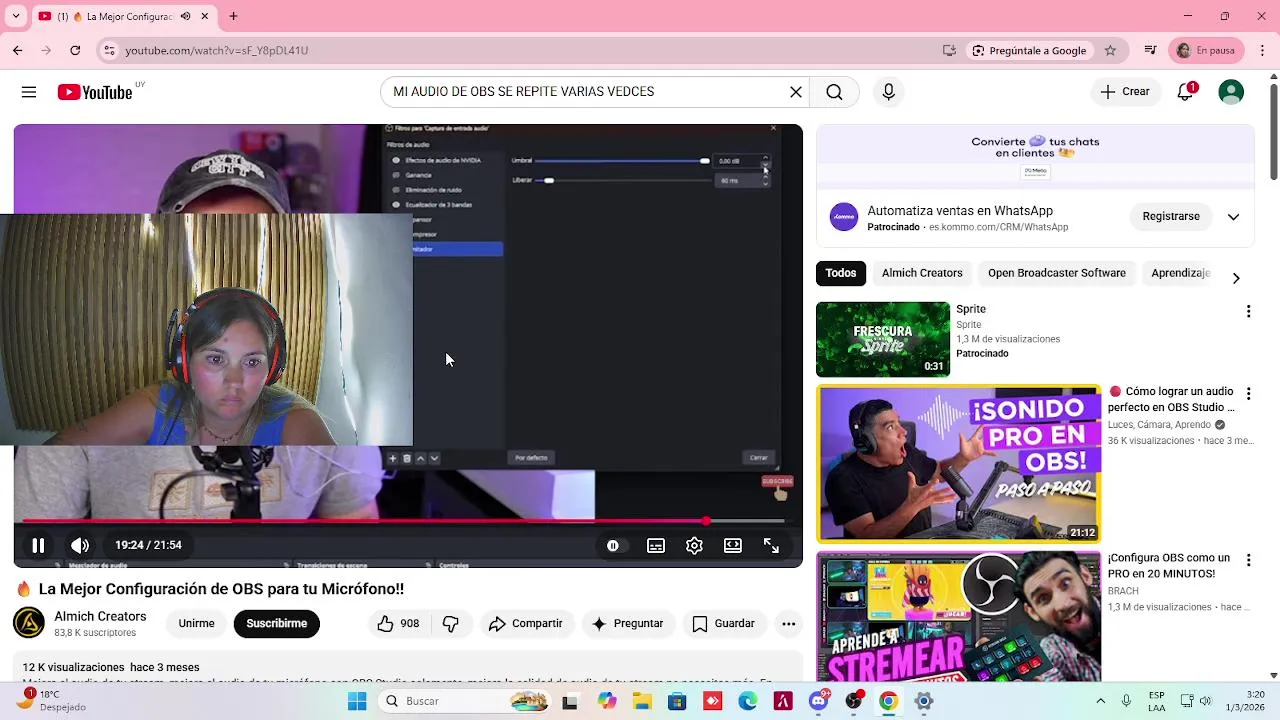This screenshot has height=720, width=1280.
Task: Select the Open Broadcaster Software chip
Action: click(x=1057, y=273)
